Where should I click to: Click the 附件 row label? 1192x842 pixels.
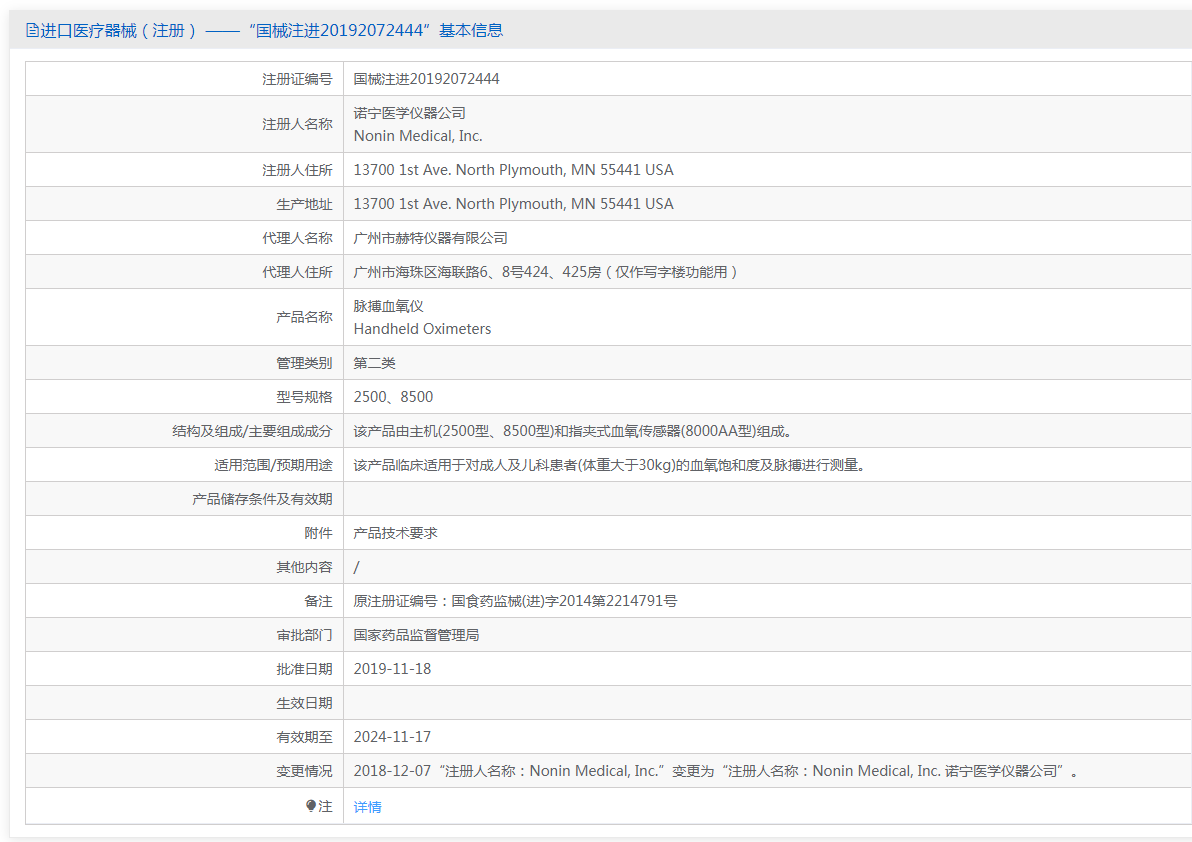click(x=319, y=533)
